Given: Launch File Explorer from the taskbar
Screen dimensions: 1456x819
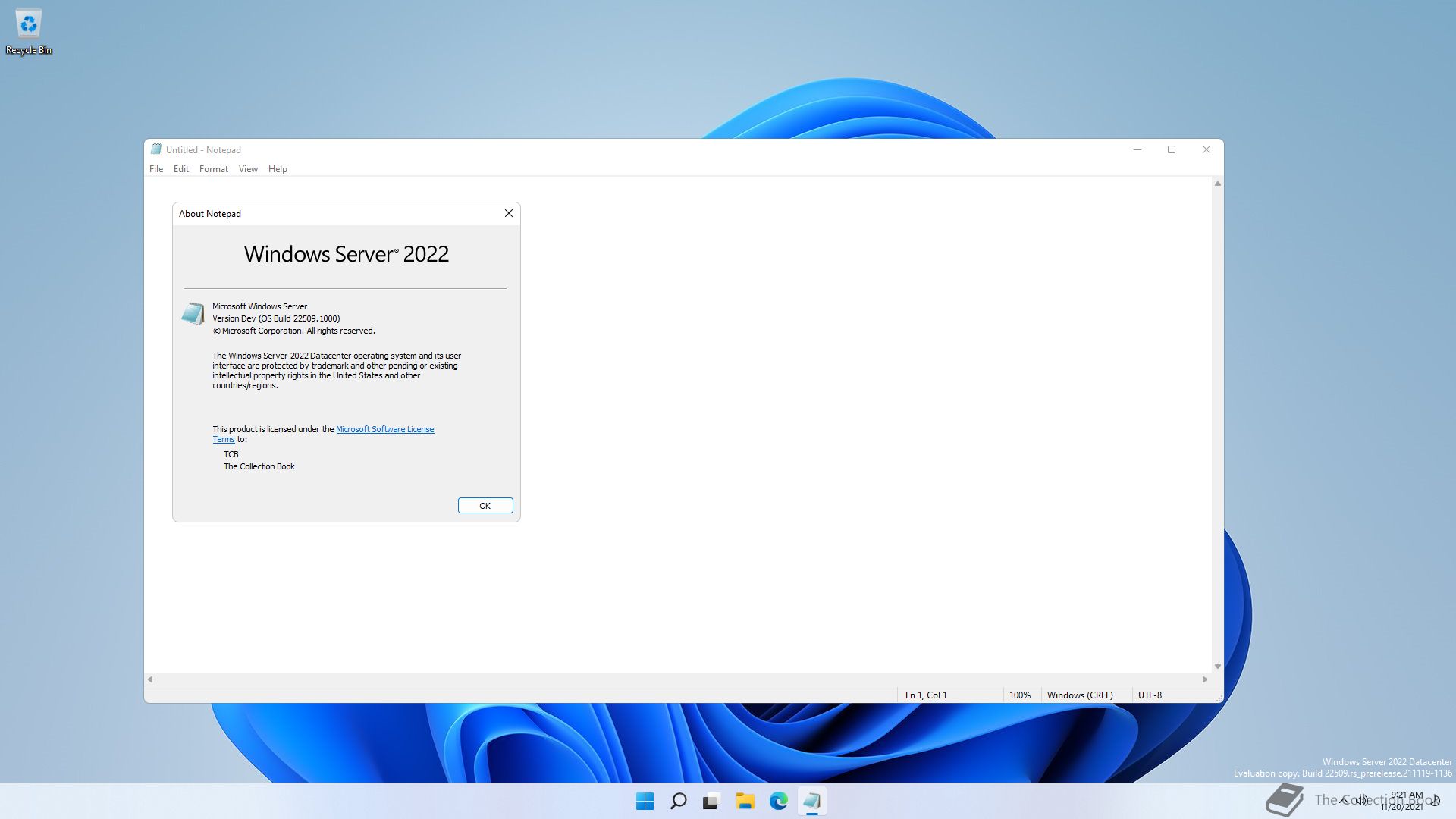Looking at the screenshot, I should point(745,801).
